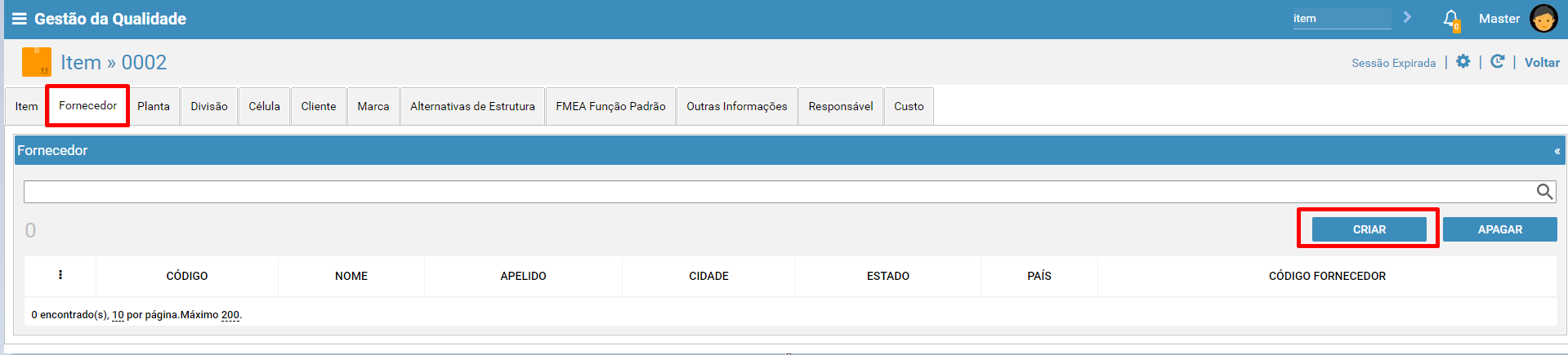Open the hamburger menu beside Gestão da Qualidade
This screenshot has height=355, width=1568.
point(19,19)
